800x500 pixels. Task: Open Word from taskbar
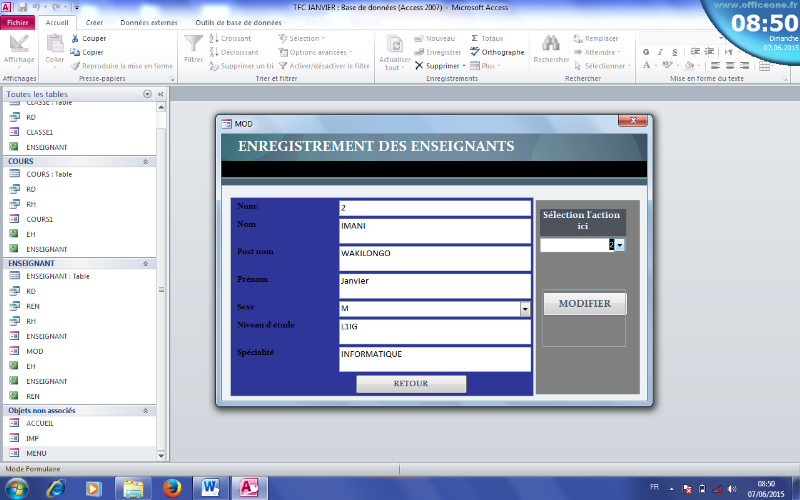(210, 488)
